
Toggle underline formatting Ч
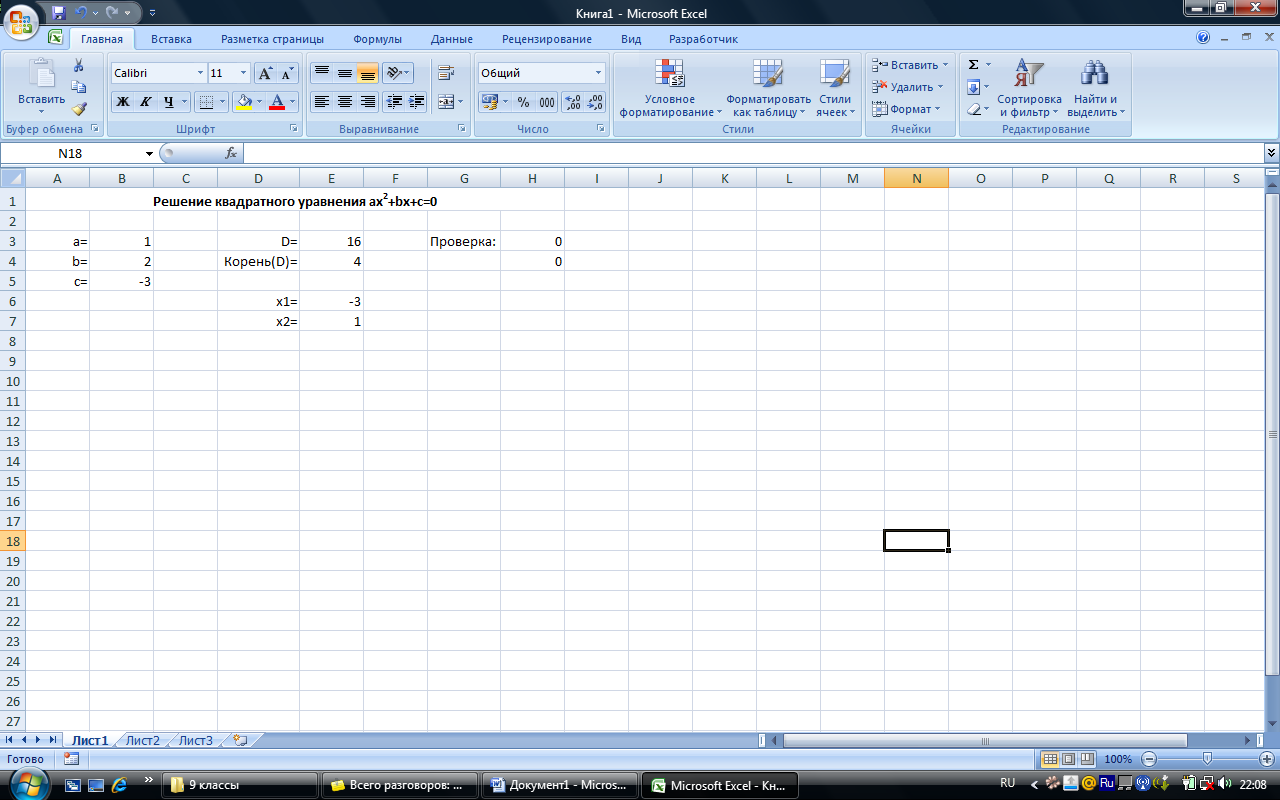click(169, 101)
